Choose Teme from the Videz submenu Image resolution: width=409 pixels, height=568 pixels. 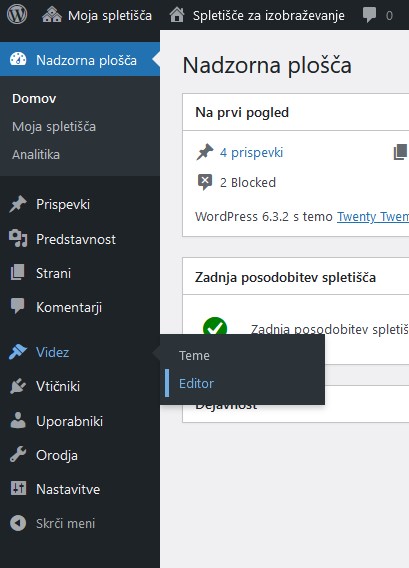point(194,355)
